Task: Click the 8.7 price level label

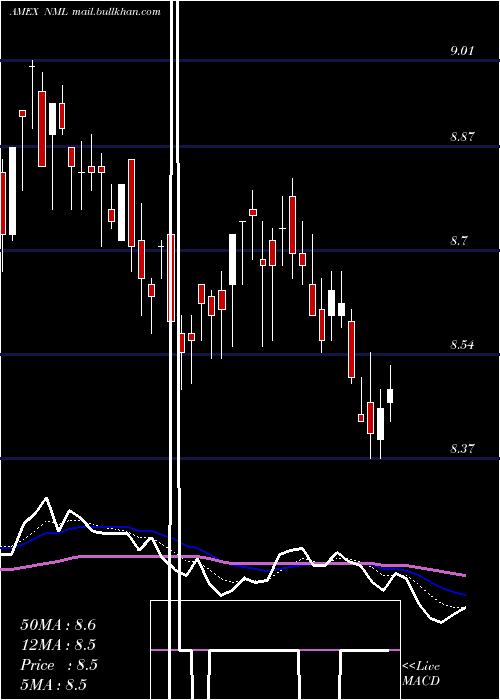Action: 459,241
